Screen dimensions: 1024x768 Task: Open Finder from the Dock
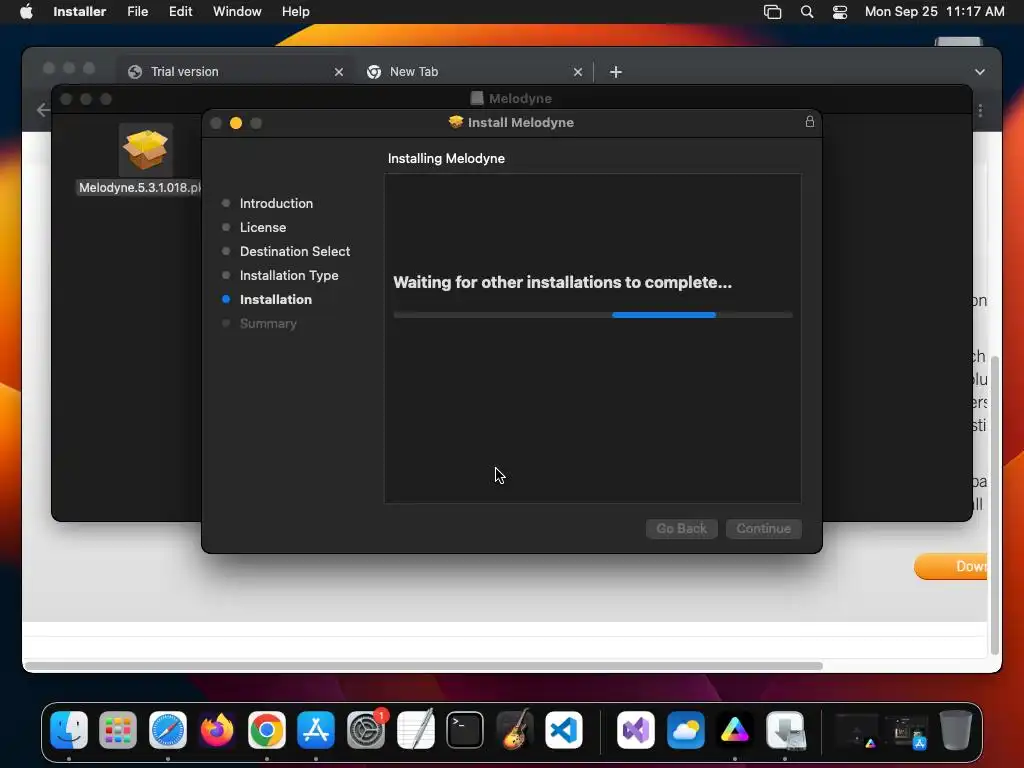(69, 729)
